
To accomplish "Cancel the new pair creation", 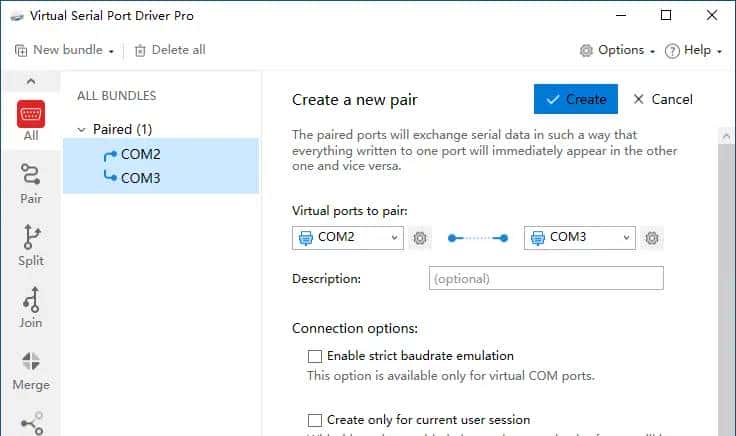I will [x=663, y=99].
